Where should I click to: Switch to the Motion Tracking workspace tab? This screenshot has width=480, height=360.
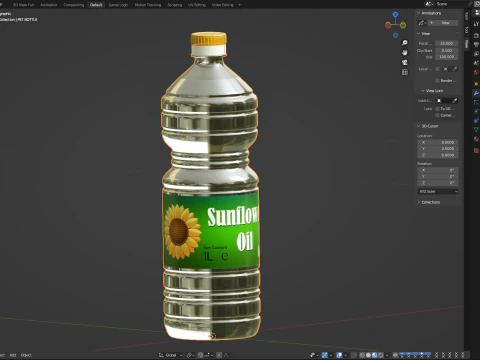click(148, 5)
